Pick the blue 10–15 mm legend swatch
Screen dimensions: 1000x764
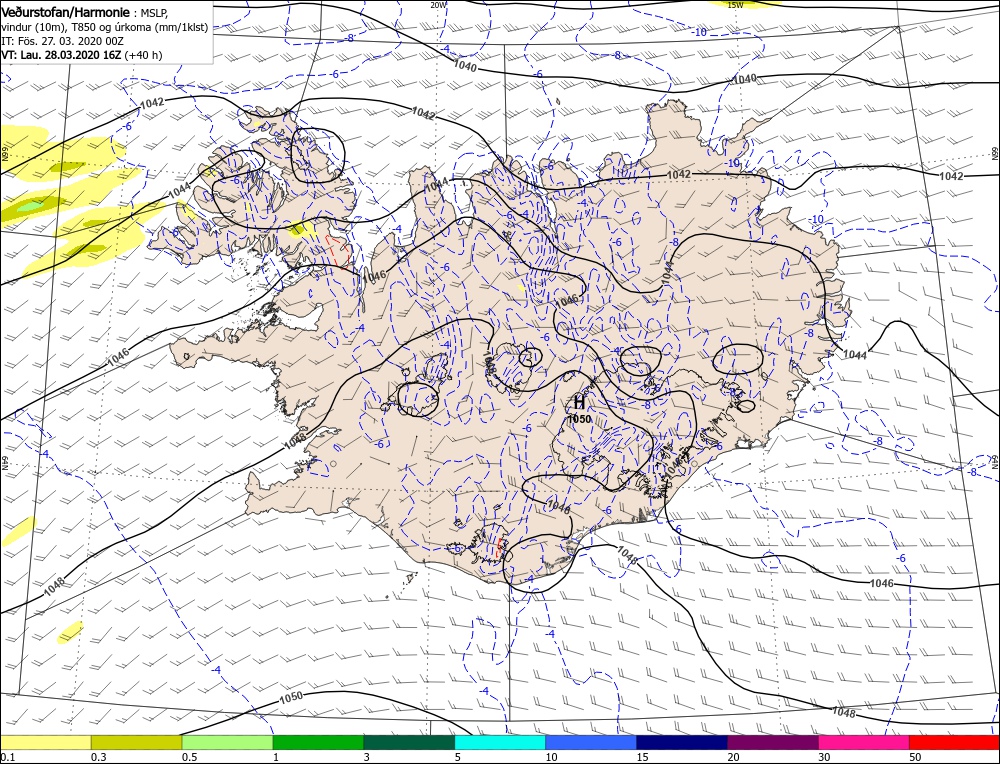coord(591,742)
